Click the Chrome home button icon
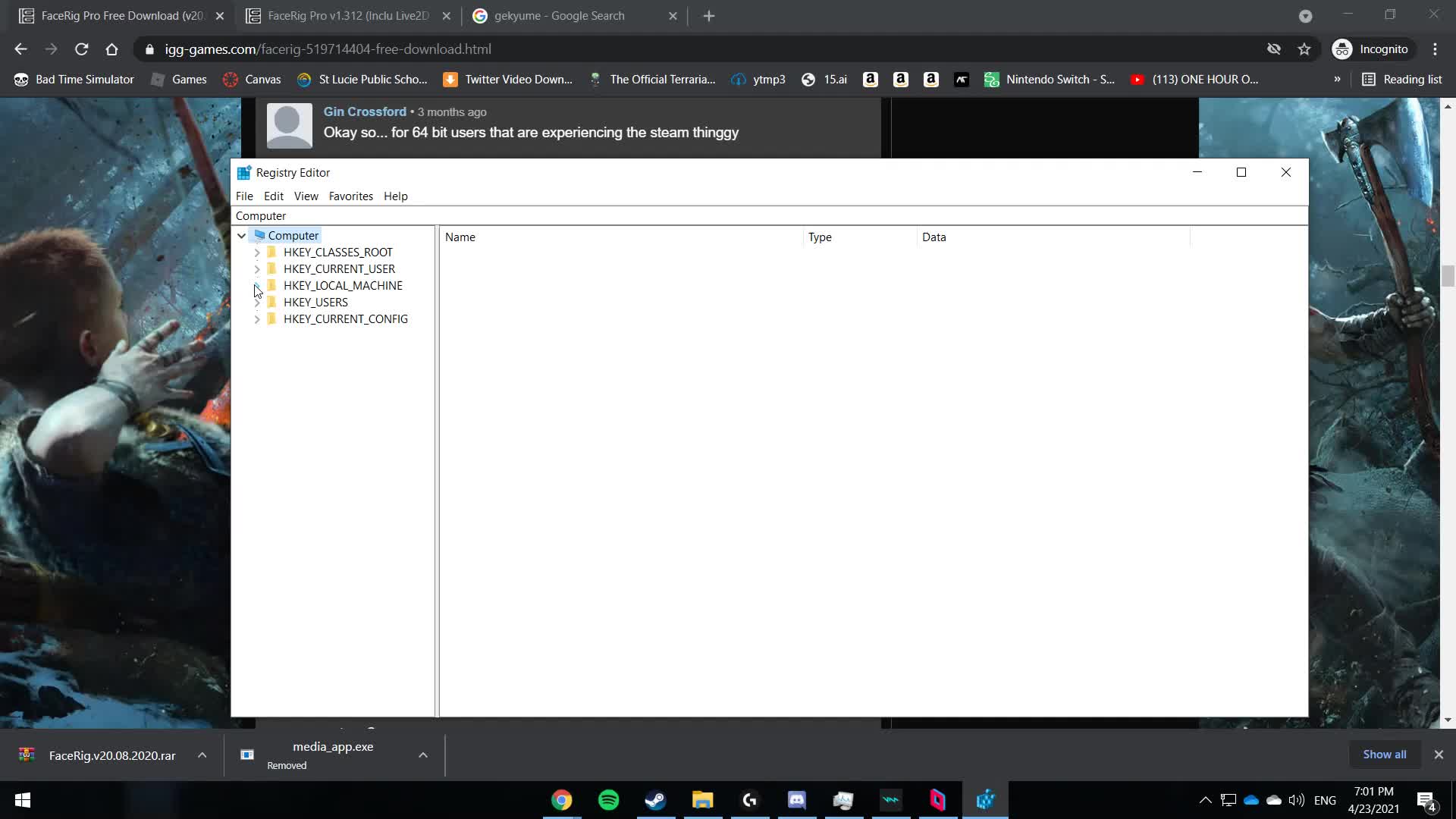The width and height of the screenshot is (1456, 819). click(111, 49)
